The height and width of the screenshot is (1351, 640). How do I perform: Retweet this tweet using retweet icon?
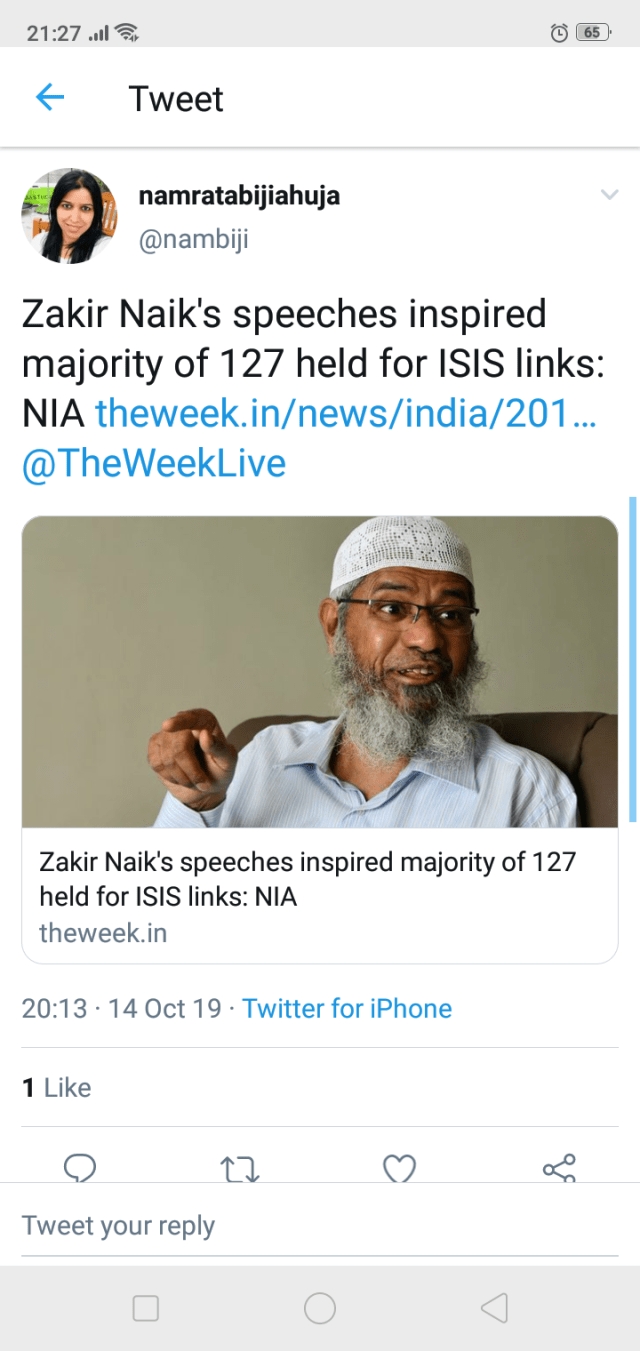point(240,1168)
